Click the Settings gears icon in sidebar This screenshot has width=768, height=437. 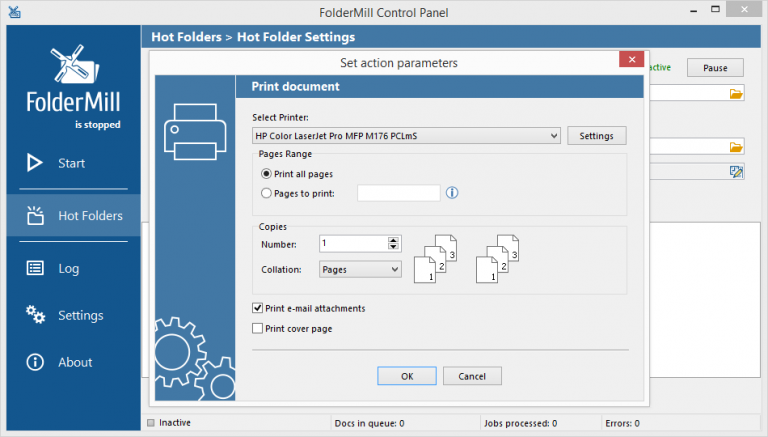point(35,315)
